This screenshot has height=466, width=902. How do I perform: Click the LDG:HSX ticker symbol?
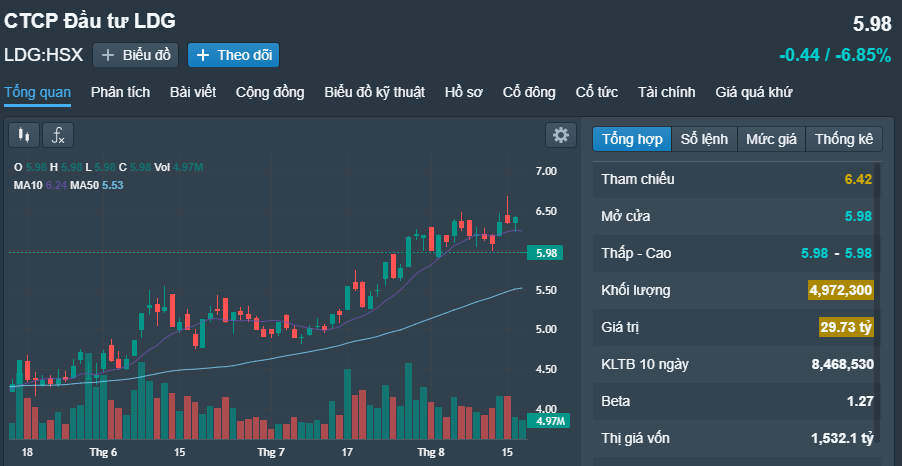(x=44, y=55)
